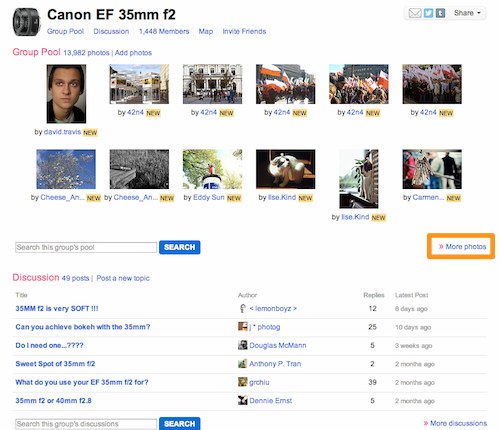Image resolution: width=500 pixels, height=430 pixels.
Task: Click Post a new topic link
Action: pos(123,278)
